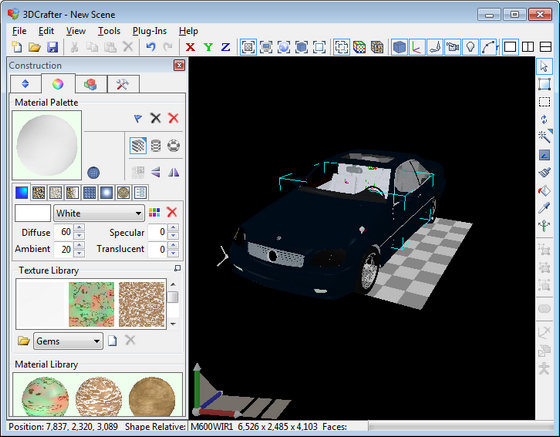560x437 pixels.
Task: Click the white color swatch box
Action: pyautogui.click(x=32, y=213)
